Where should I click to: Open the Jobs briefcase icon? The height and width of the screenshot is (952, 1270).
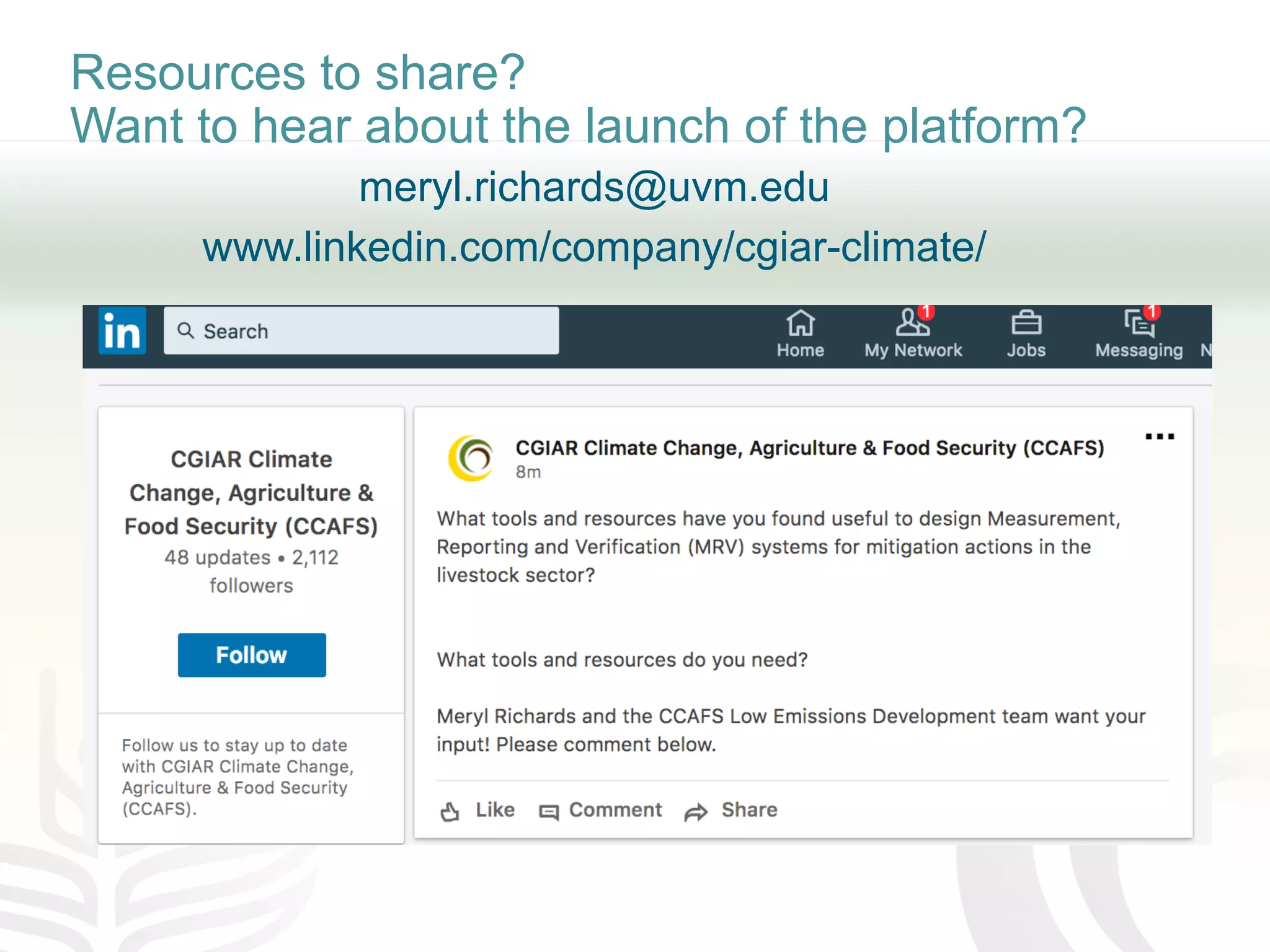(1026, 323)
